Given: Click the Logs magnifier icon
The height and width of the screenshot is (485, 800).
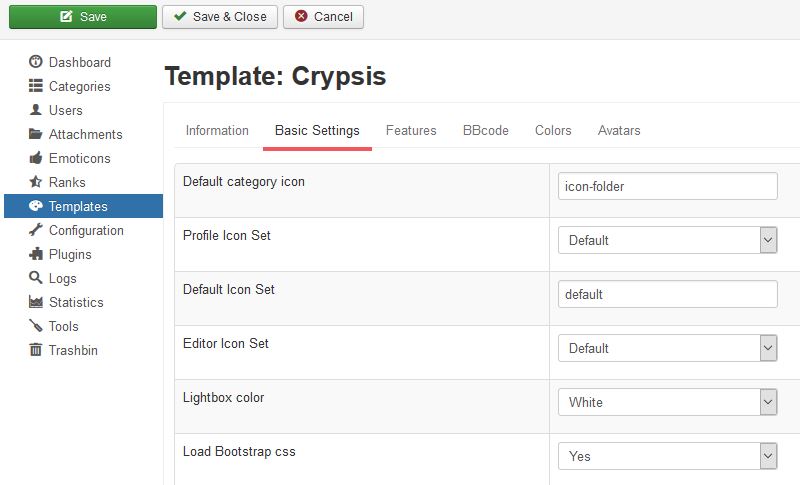Looking at the screenshot, I should tap(36, 278).
